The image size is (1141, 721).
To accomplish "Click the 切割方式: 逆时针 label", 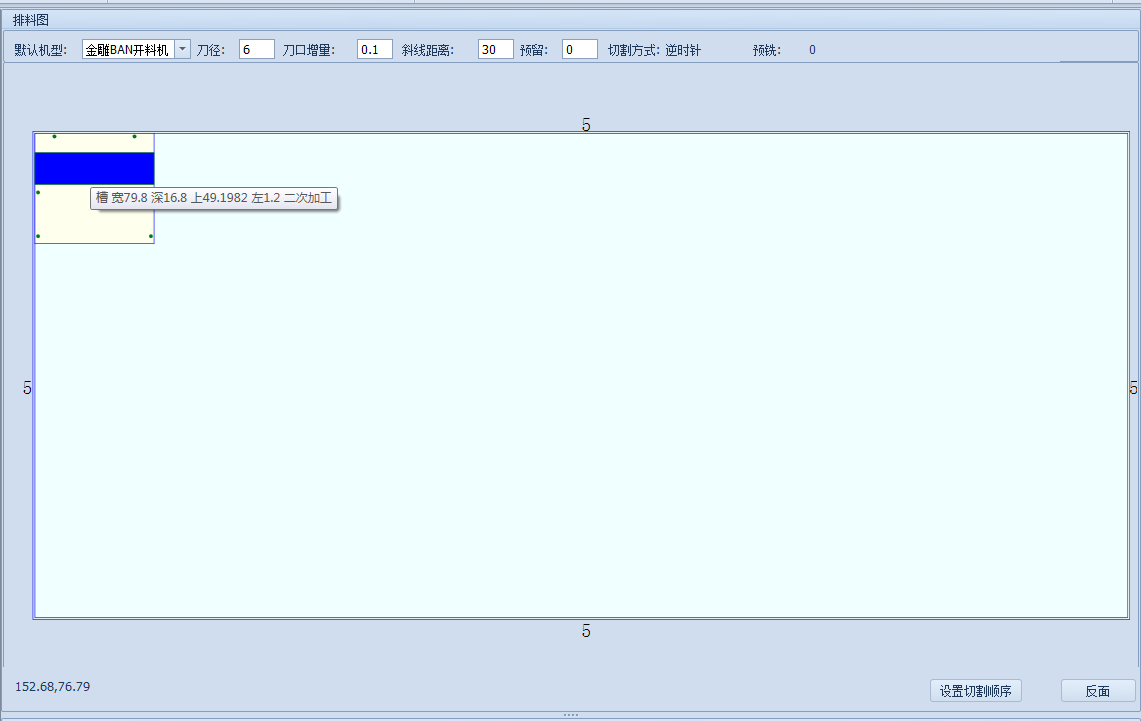I will coord(654,50).
